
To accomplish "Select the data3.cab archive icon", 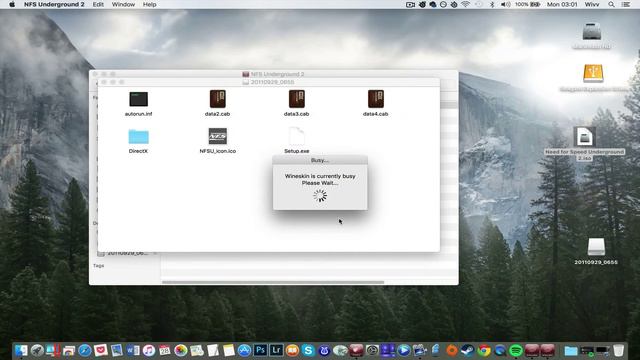I will (x=297, y=99).
